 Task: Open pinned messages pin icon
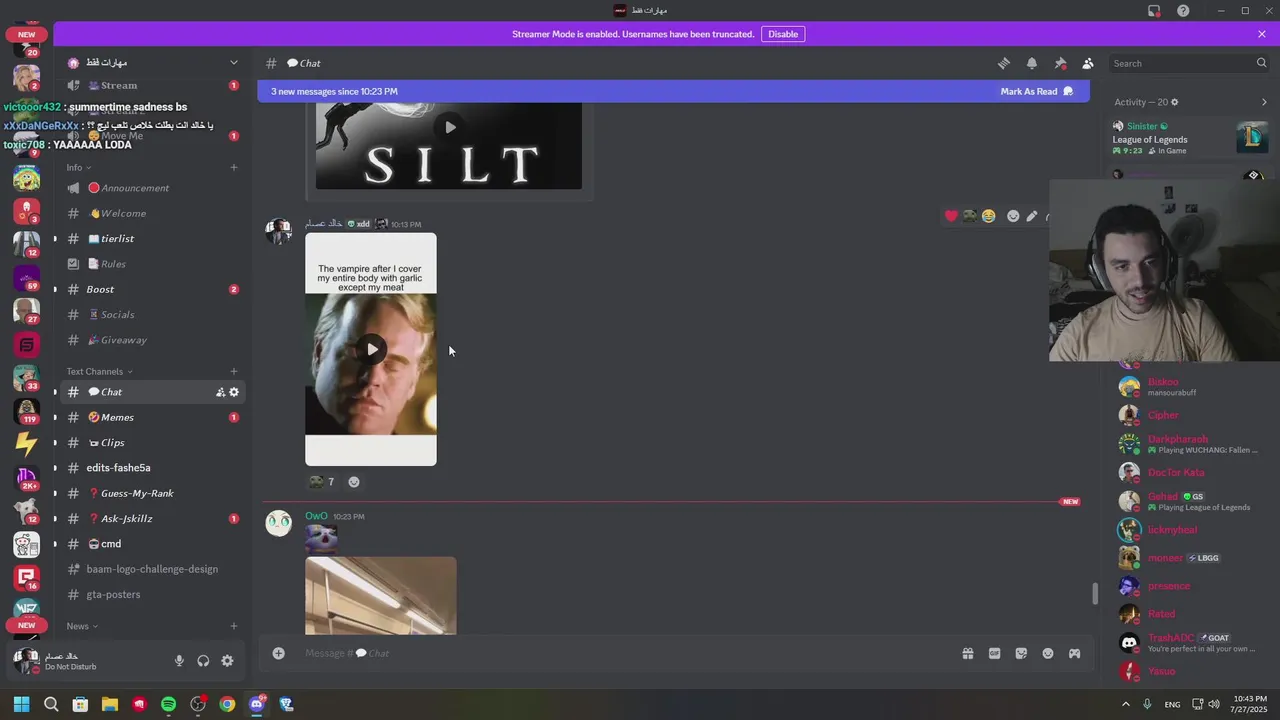click(x=1060, y=63)
